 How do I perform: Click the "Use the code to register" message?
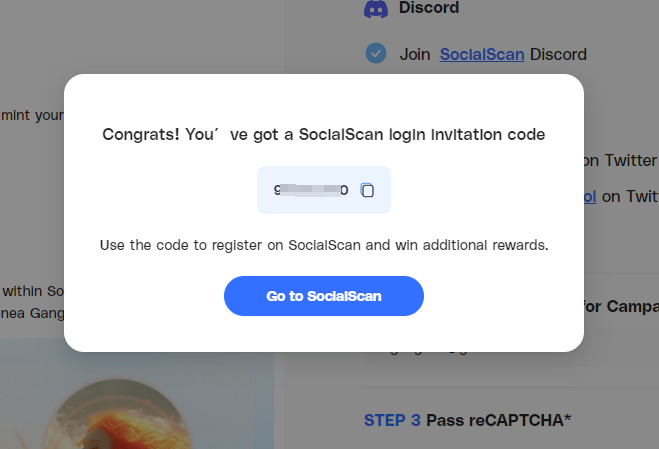click(x=324, y=245)
